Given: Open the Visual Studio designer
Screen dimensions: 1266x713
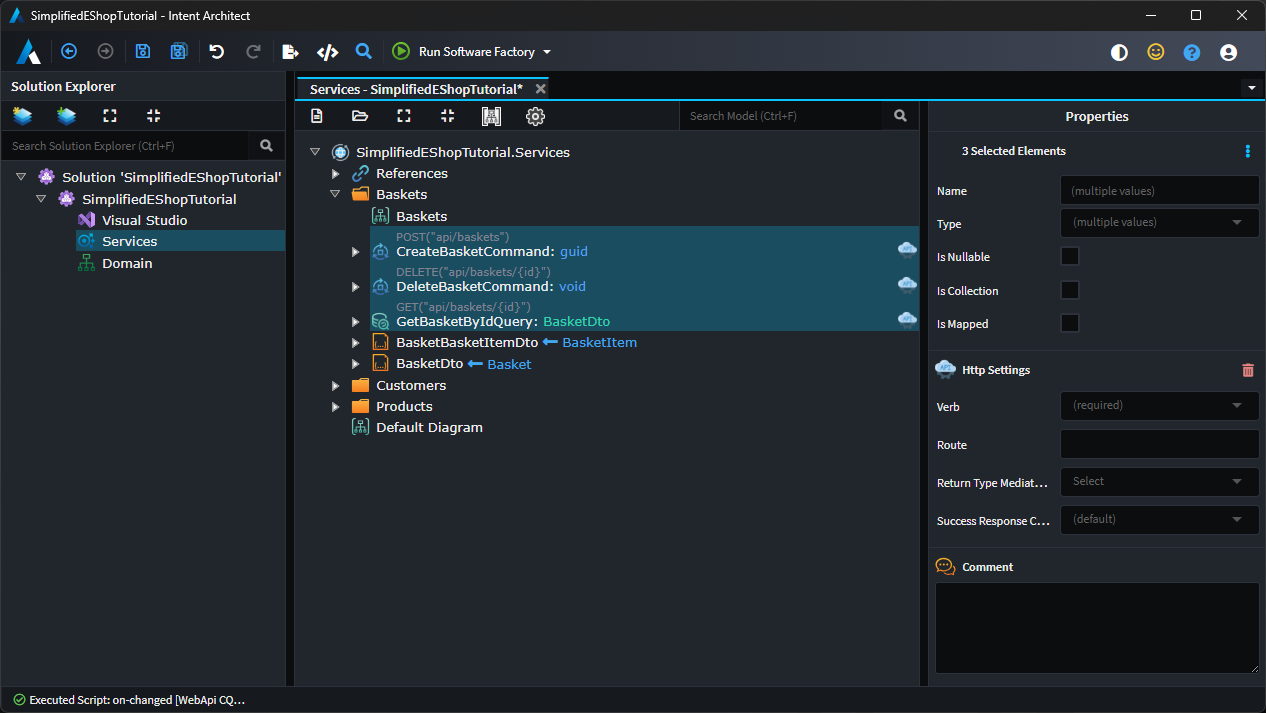Looking at the screenshot, I should tap(144, 220).
